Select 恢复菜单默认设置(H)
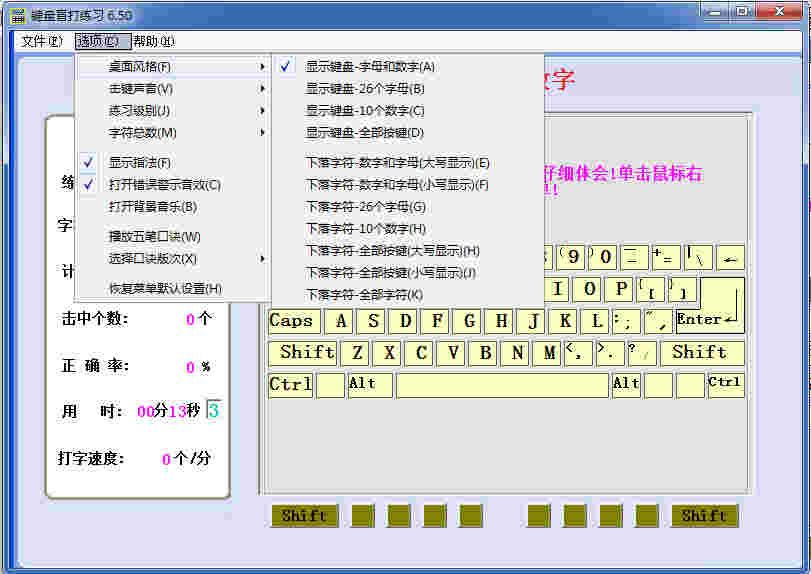811x574 pixels. (165, 289)
